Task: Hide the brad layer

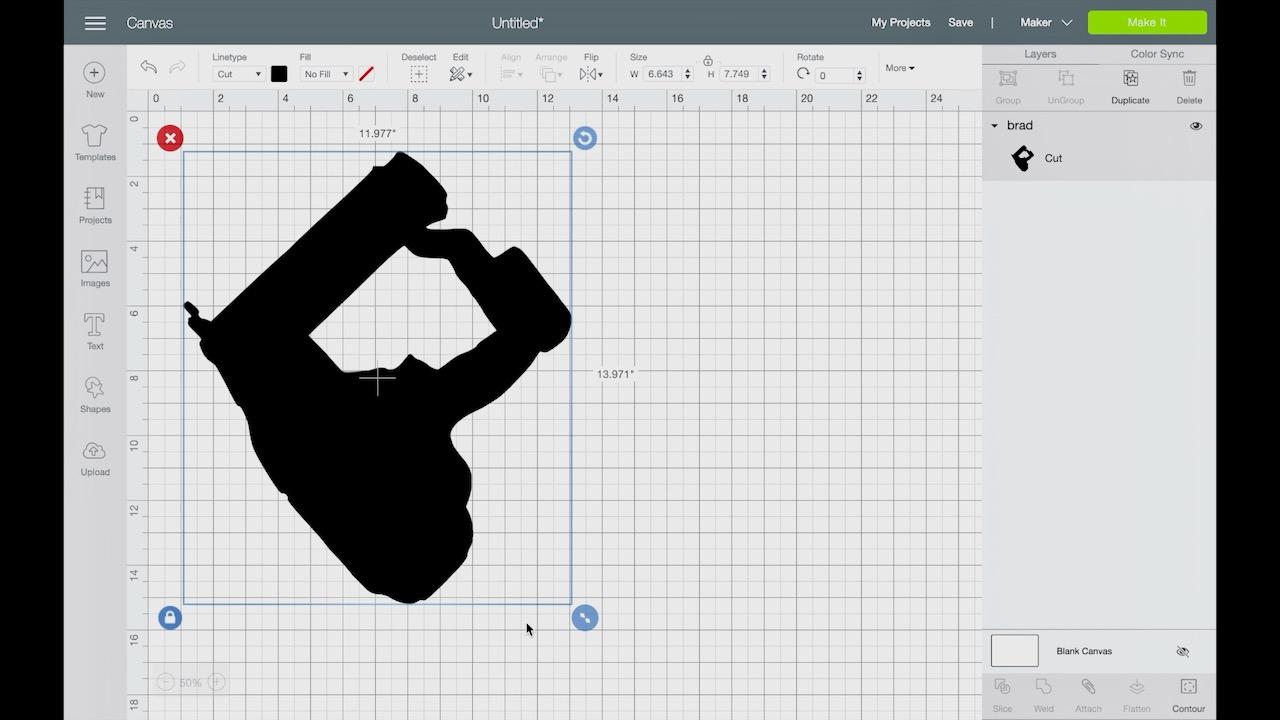Action: coord(1195,125)
